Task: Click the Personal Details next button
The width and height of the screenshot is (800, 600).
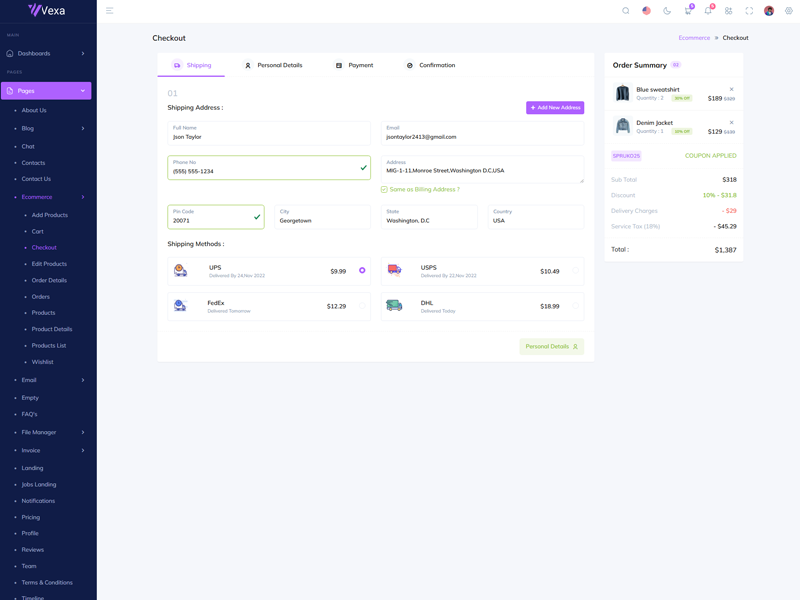Action: click(x=551, y=347)
